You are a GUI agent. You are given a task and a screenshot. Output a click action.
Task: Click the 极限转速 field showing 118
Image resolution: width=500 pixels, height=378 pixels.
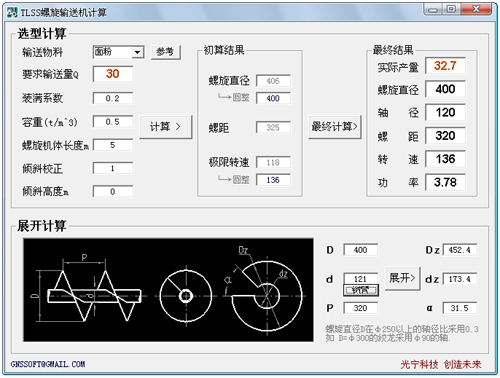[273, 162]
